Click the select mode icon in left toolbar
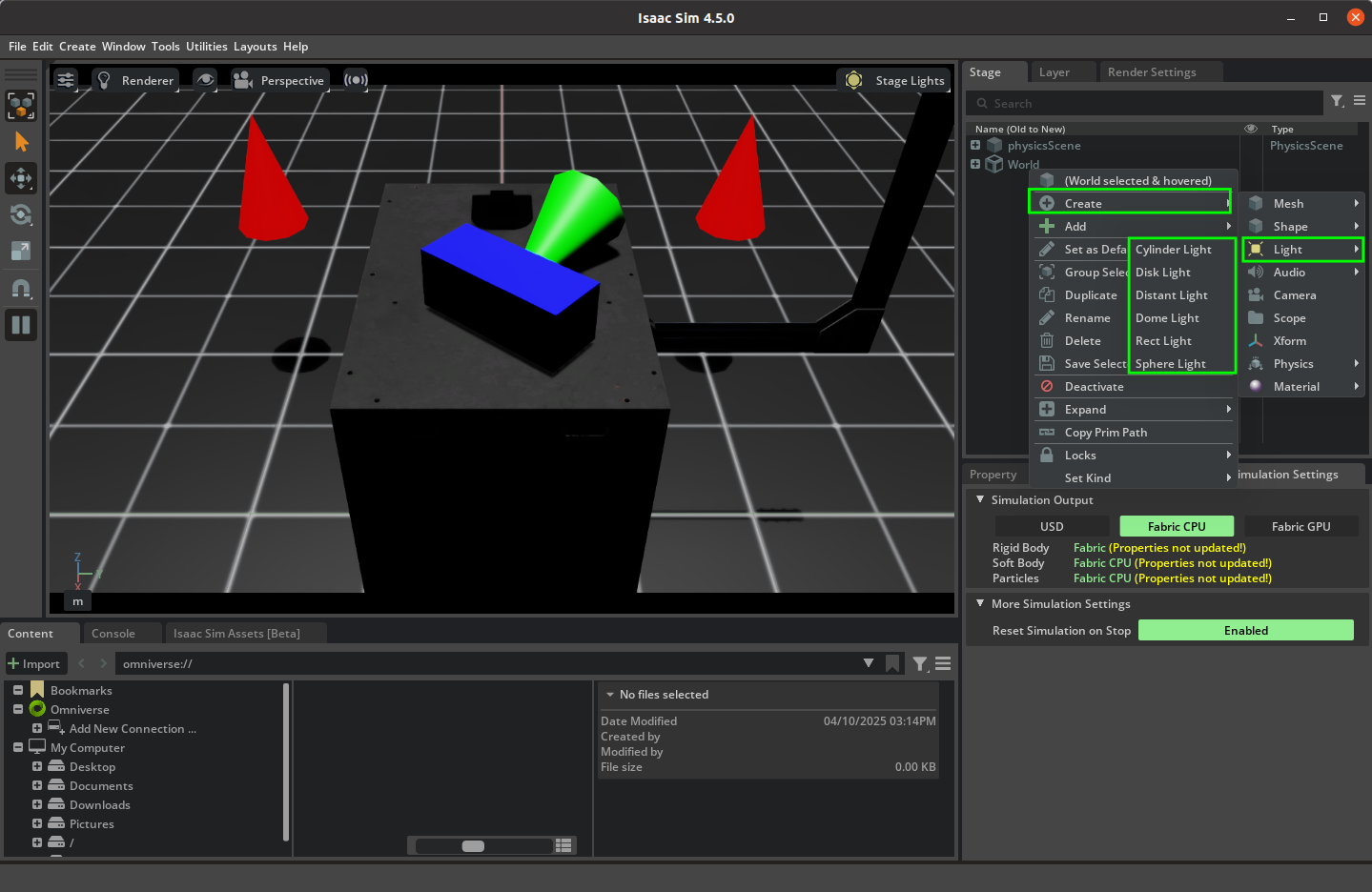Viewport: 1372px width, 892px height. 21,106
